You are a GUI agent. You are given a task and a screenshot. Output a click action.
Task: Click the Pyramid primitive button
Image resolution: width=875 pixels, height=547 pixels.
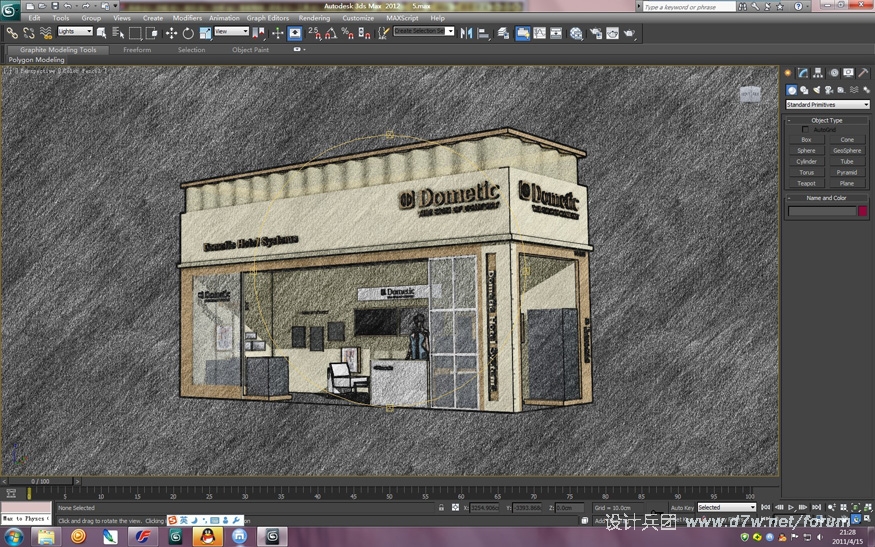coord(847,172)
